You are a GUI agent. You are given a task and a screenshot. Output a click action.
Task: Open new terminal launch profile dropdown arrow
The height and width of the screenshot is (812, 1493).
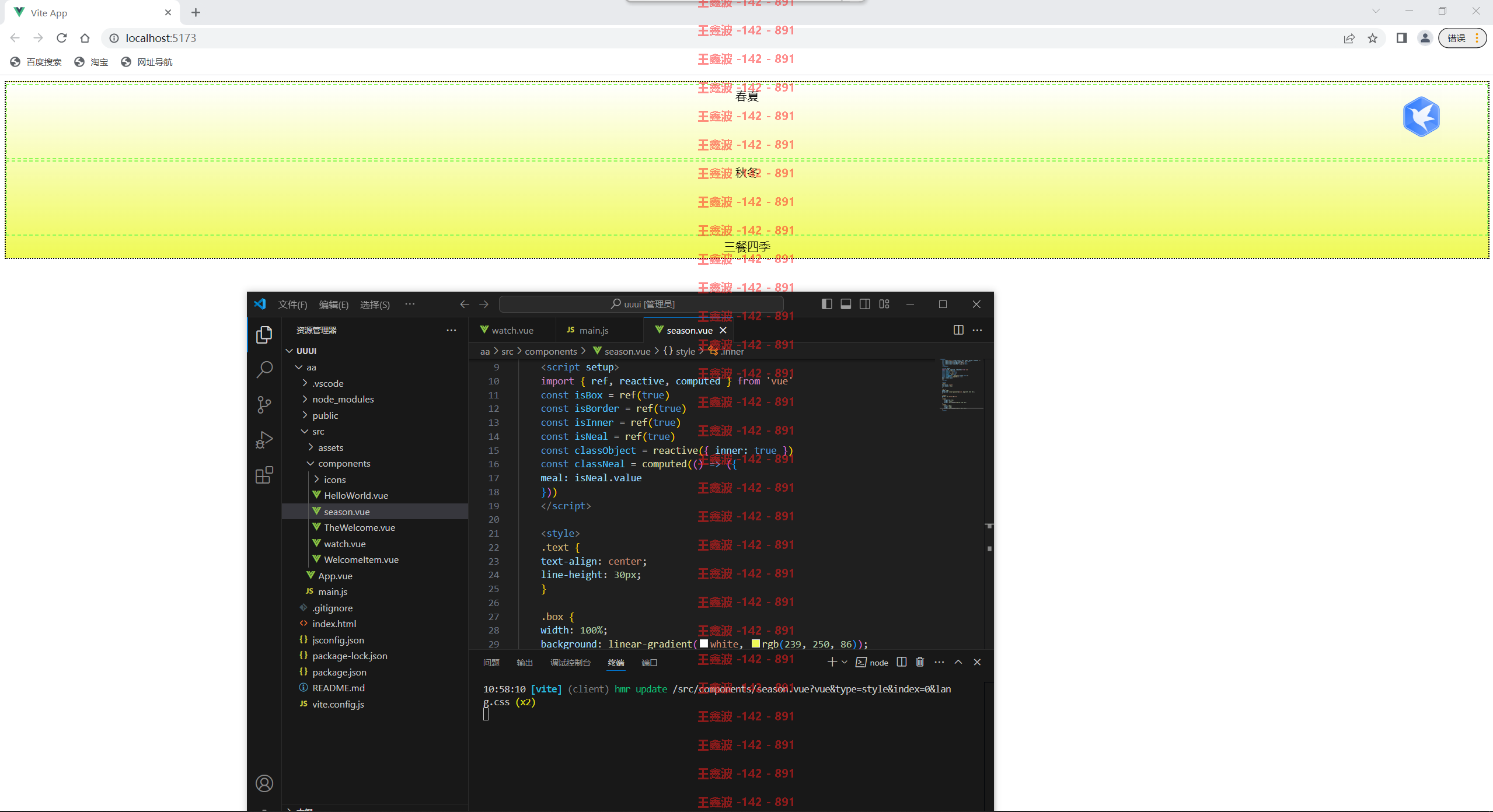click(x=844, y=662)
